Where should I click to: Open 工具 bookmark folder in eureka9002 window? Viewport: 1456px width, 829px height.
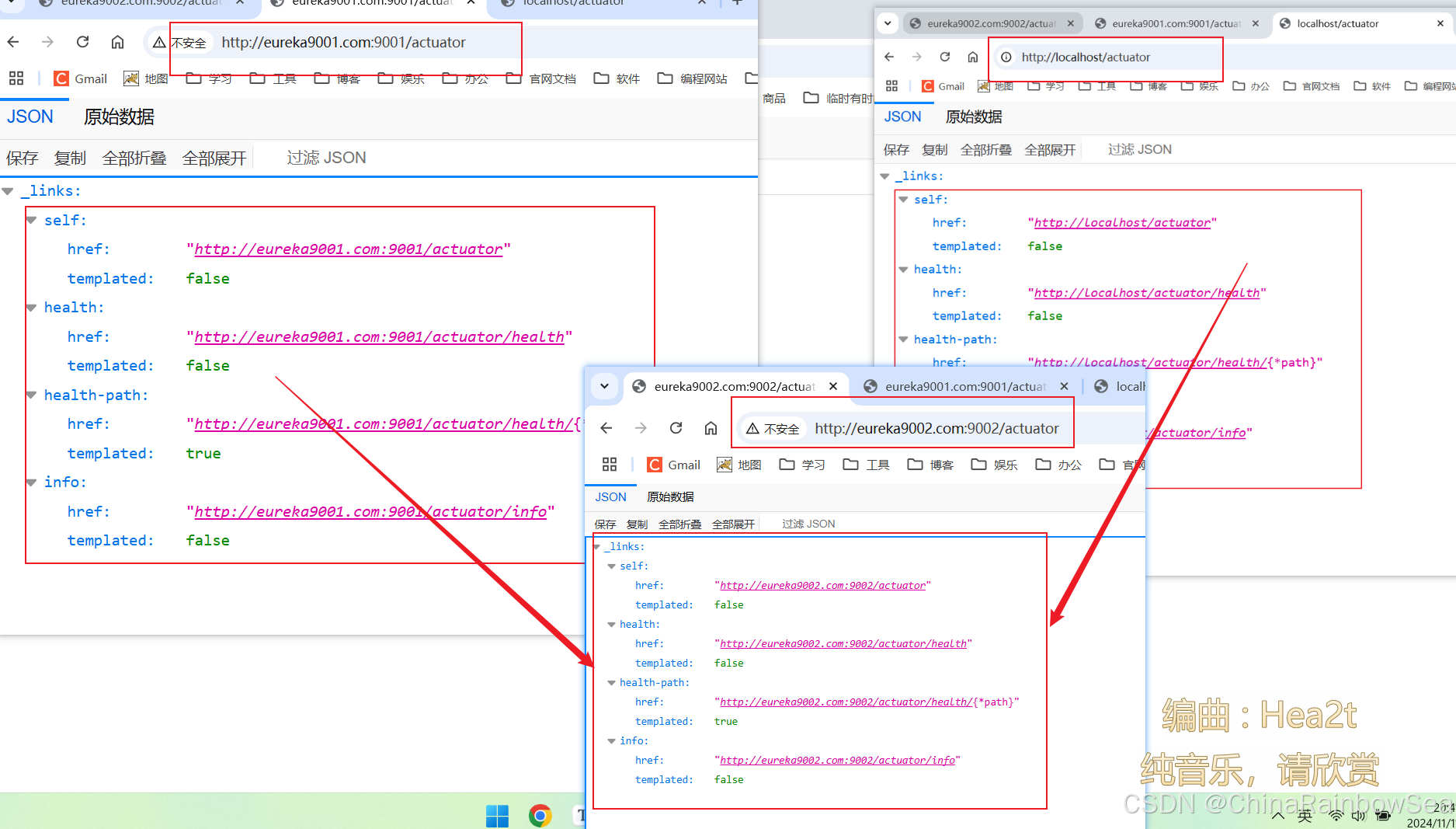[x=867, y=465]
